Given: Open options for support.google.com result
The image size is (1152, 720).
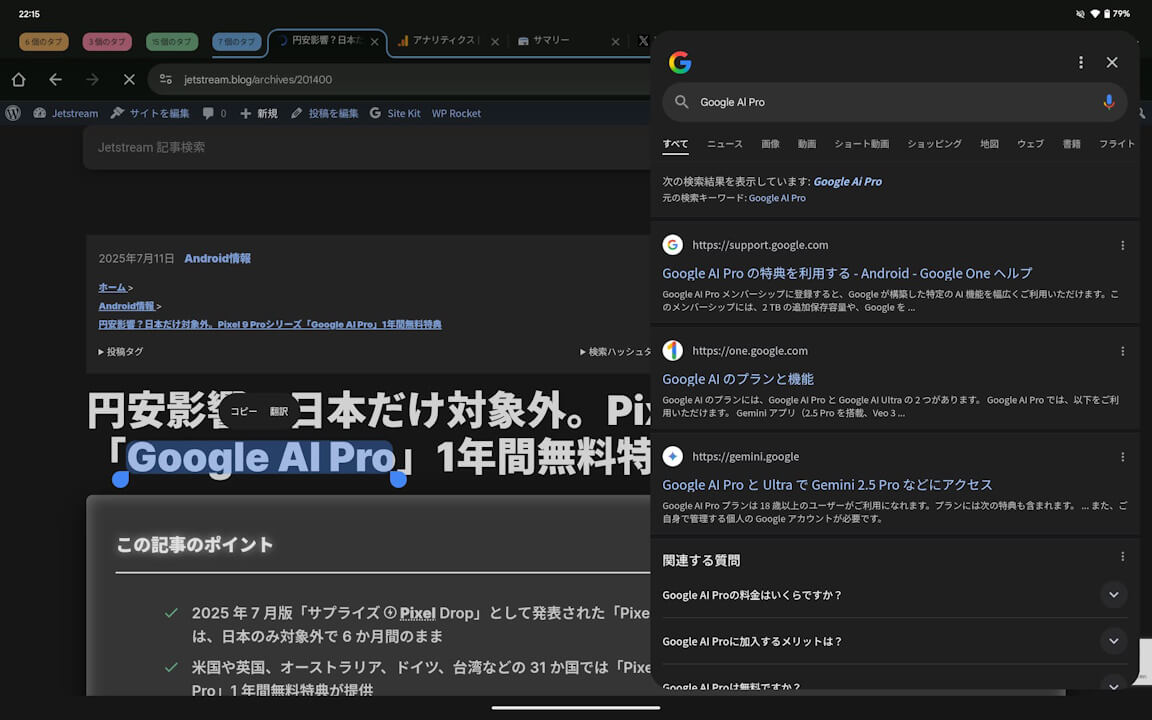Looking at the screenshot, I should click(1123, 245).
